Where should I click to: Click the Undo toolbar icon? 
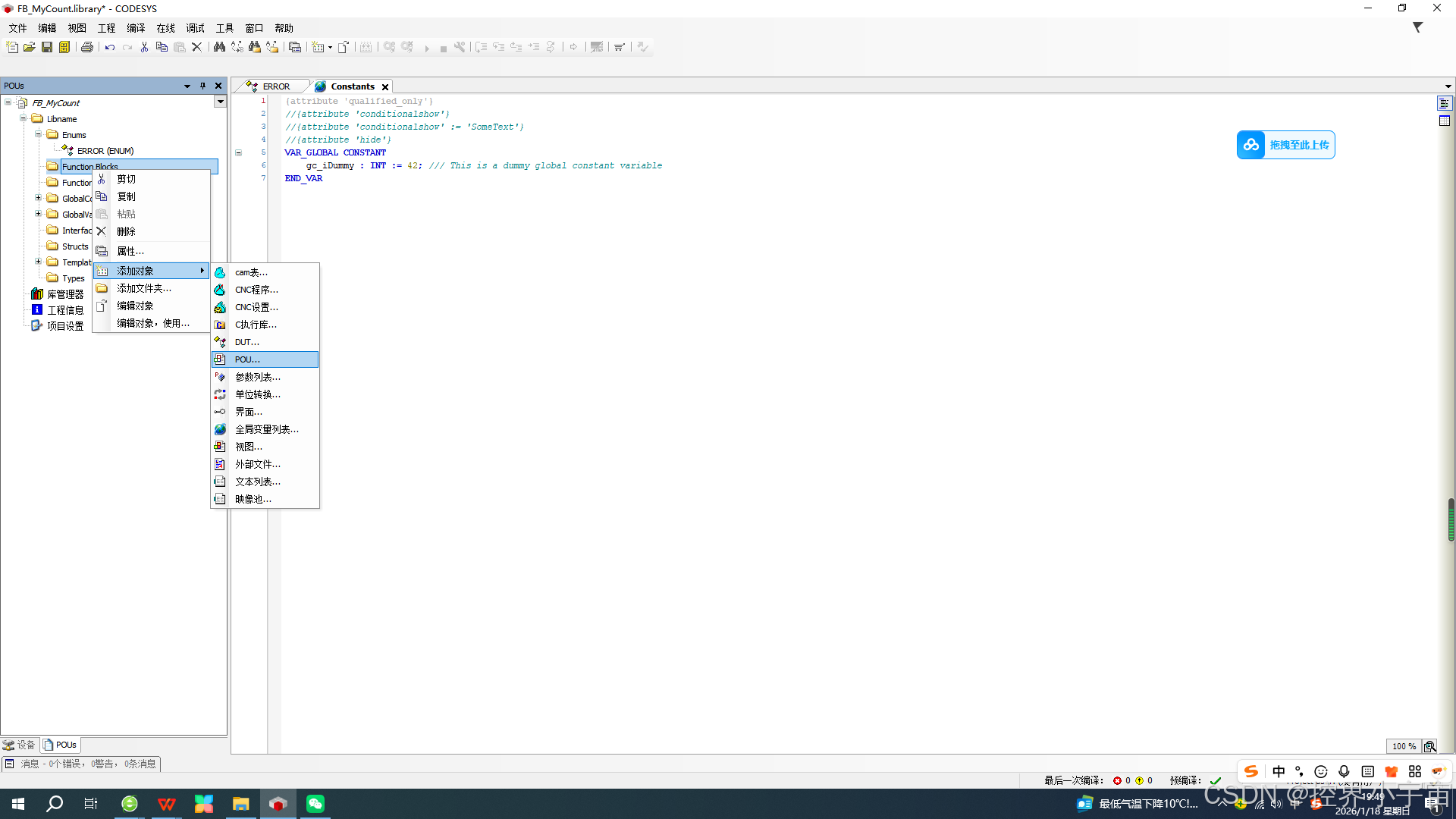pos(110,47)
